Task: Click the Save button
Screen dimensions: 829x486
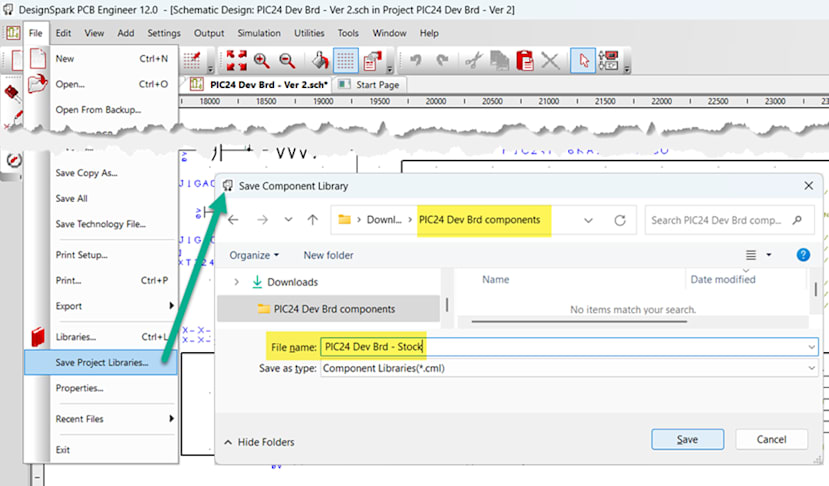Action: (687, 439)
